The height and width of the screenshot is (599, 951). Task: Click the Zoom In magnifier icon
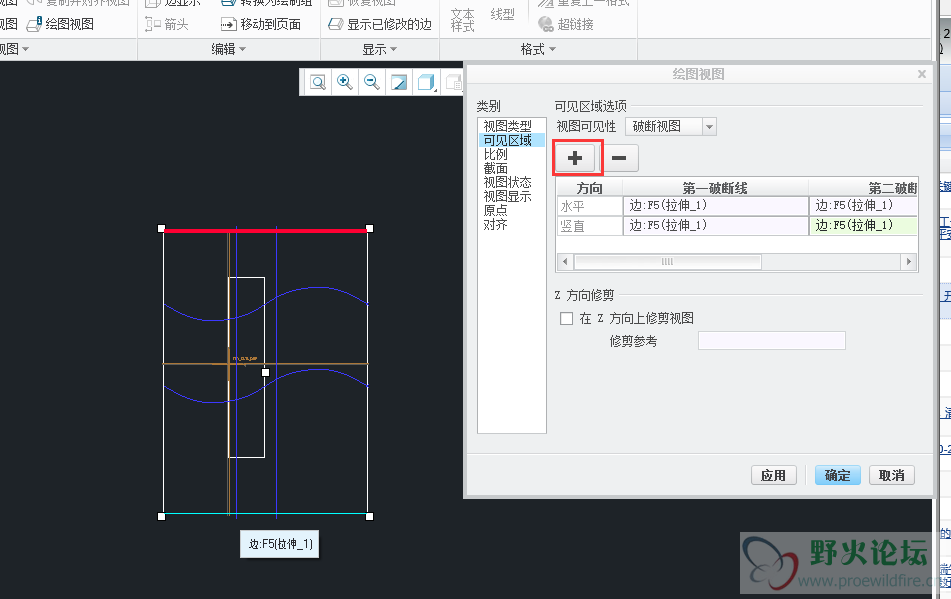click(344, 82)
